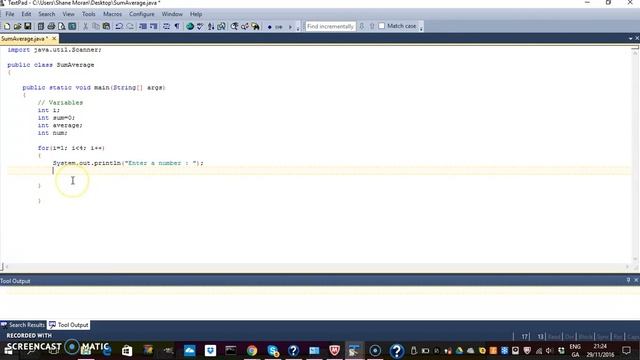Image resolution: width=640 pixels, height=360 pixels.
Task: Save the file with the floppy disk icon
Action: [x=28, y=26]
